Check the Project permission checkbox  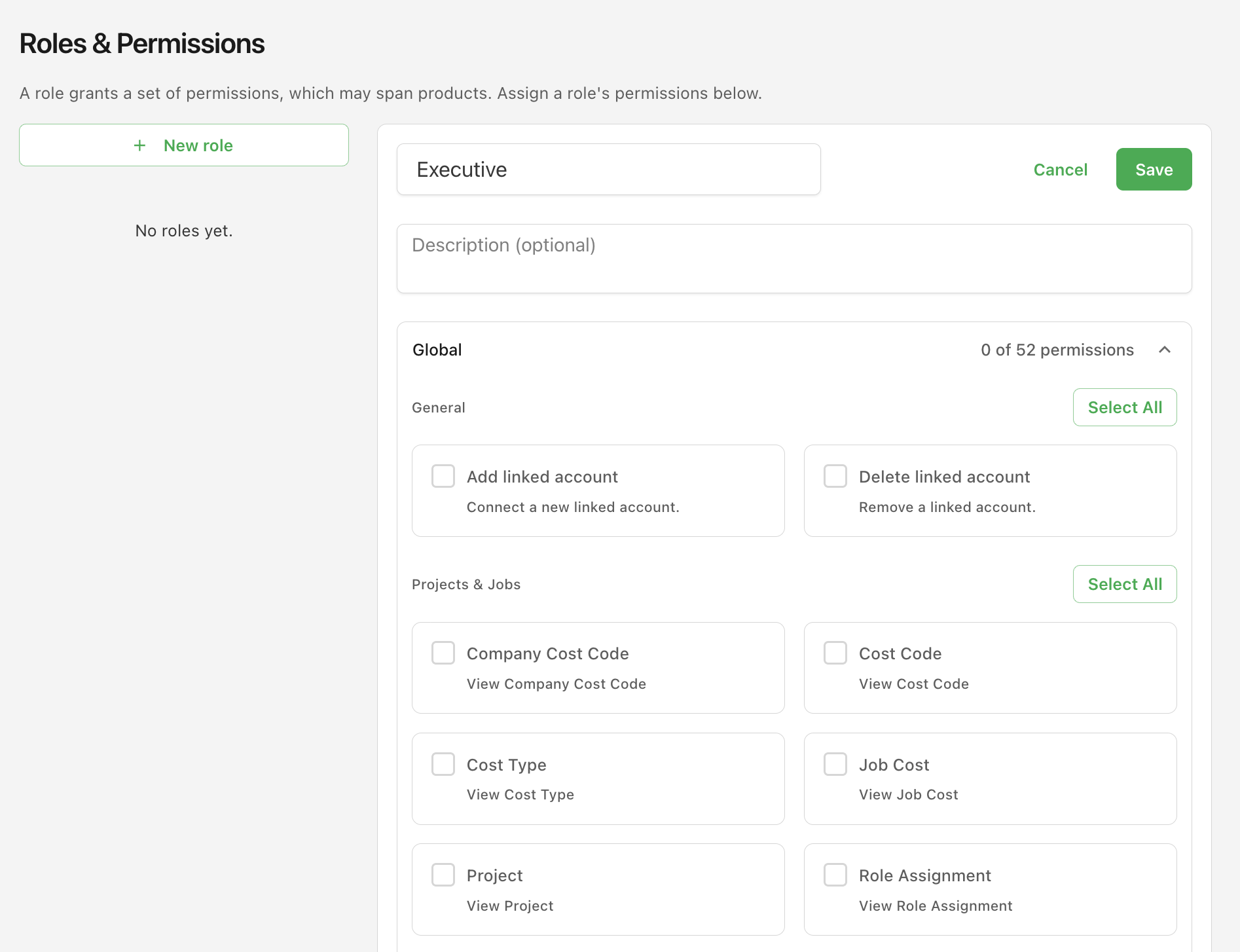click(443, 875)
